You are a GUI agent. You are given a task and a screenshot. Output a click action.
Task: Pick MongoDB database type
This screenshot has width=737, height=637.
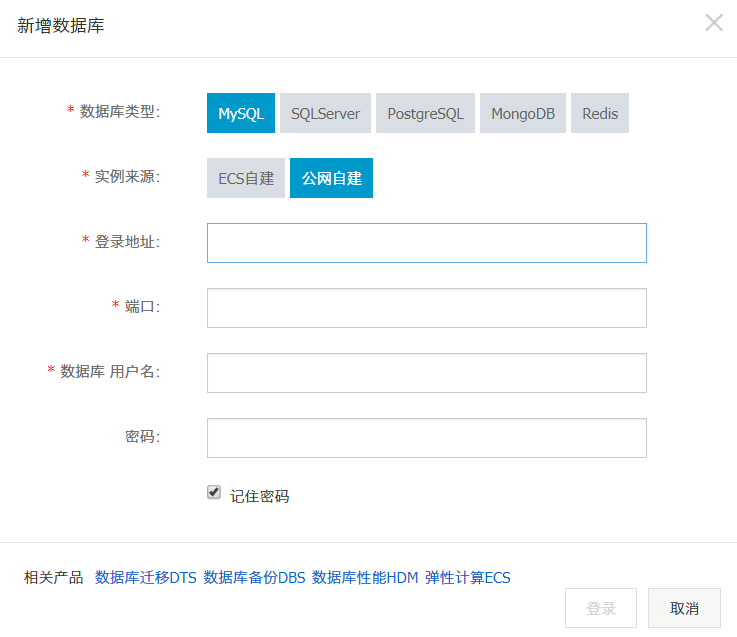pyautogui.click(x=523, y=113)
